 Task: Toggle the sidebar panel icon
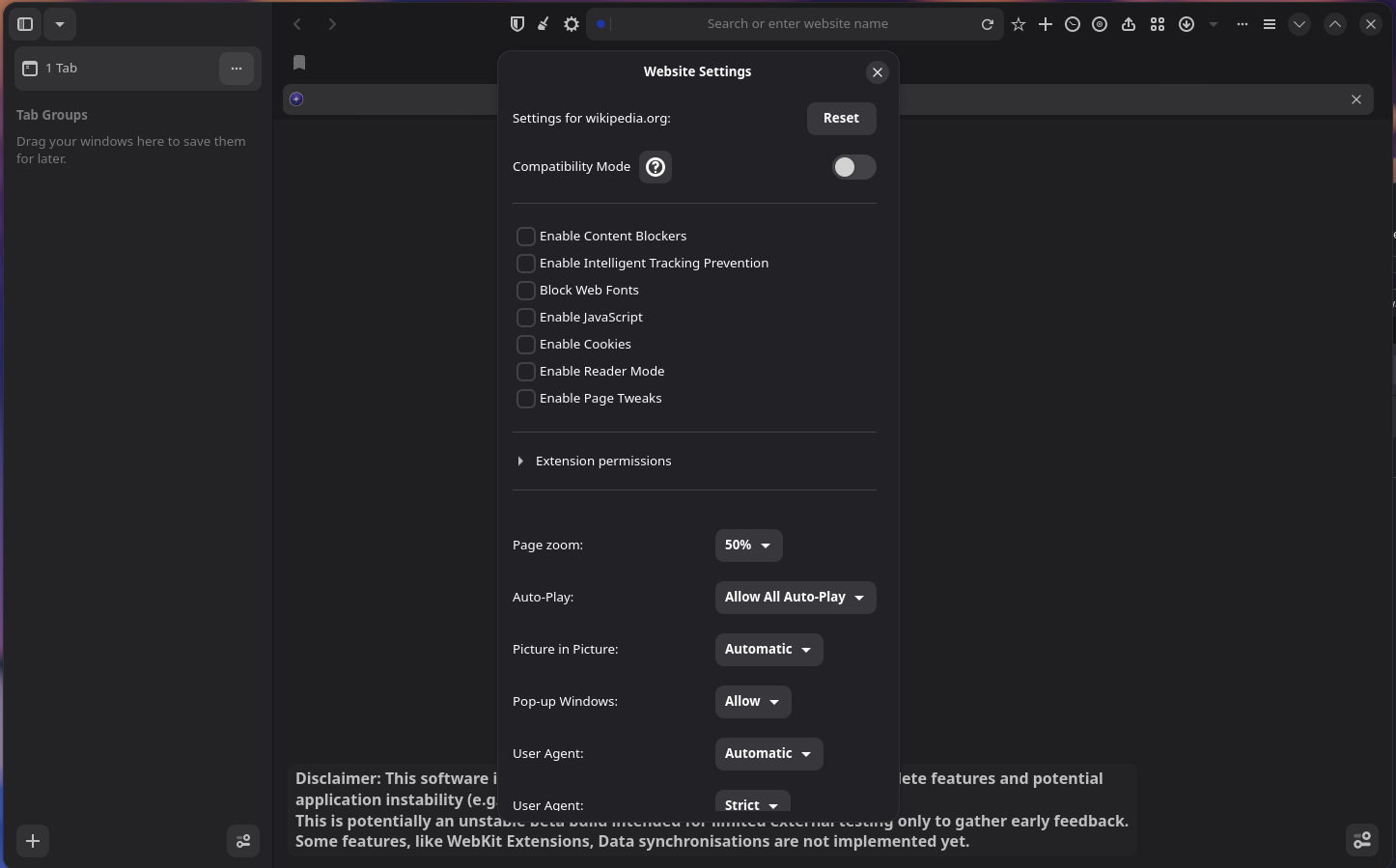pyautogui.click(x=26, y=24)
